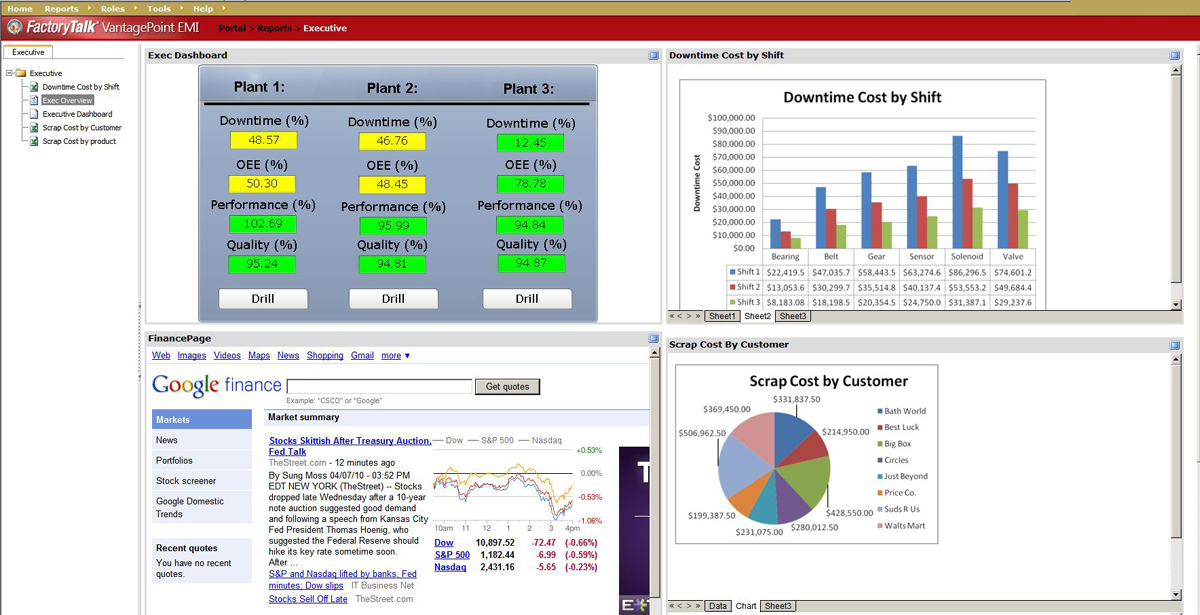Screen dimensions: 1200x615
Task: Click the Scrap Cost by product report icon
Action: click(x=34, y=141)
